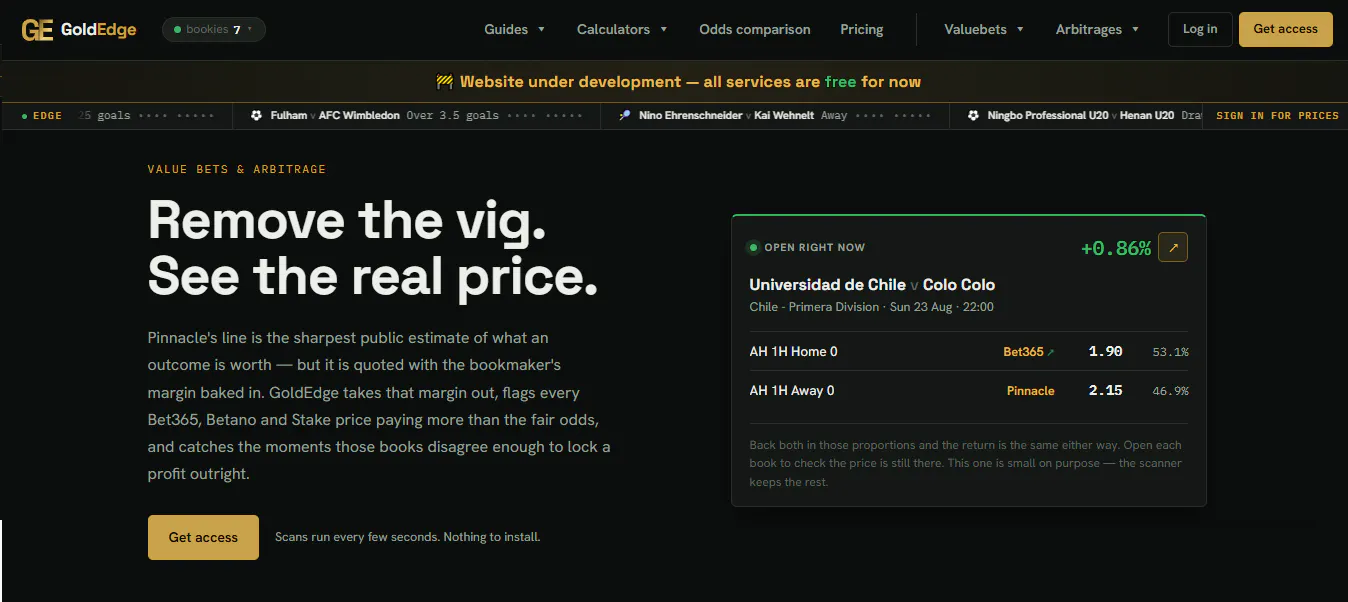Viewport: 1348px width, 602px height.
Task: Click soccer ball icon beside Ningbo Professional U20
Action: tap(974, 116)
